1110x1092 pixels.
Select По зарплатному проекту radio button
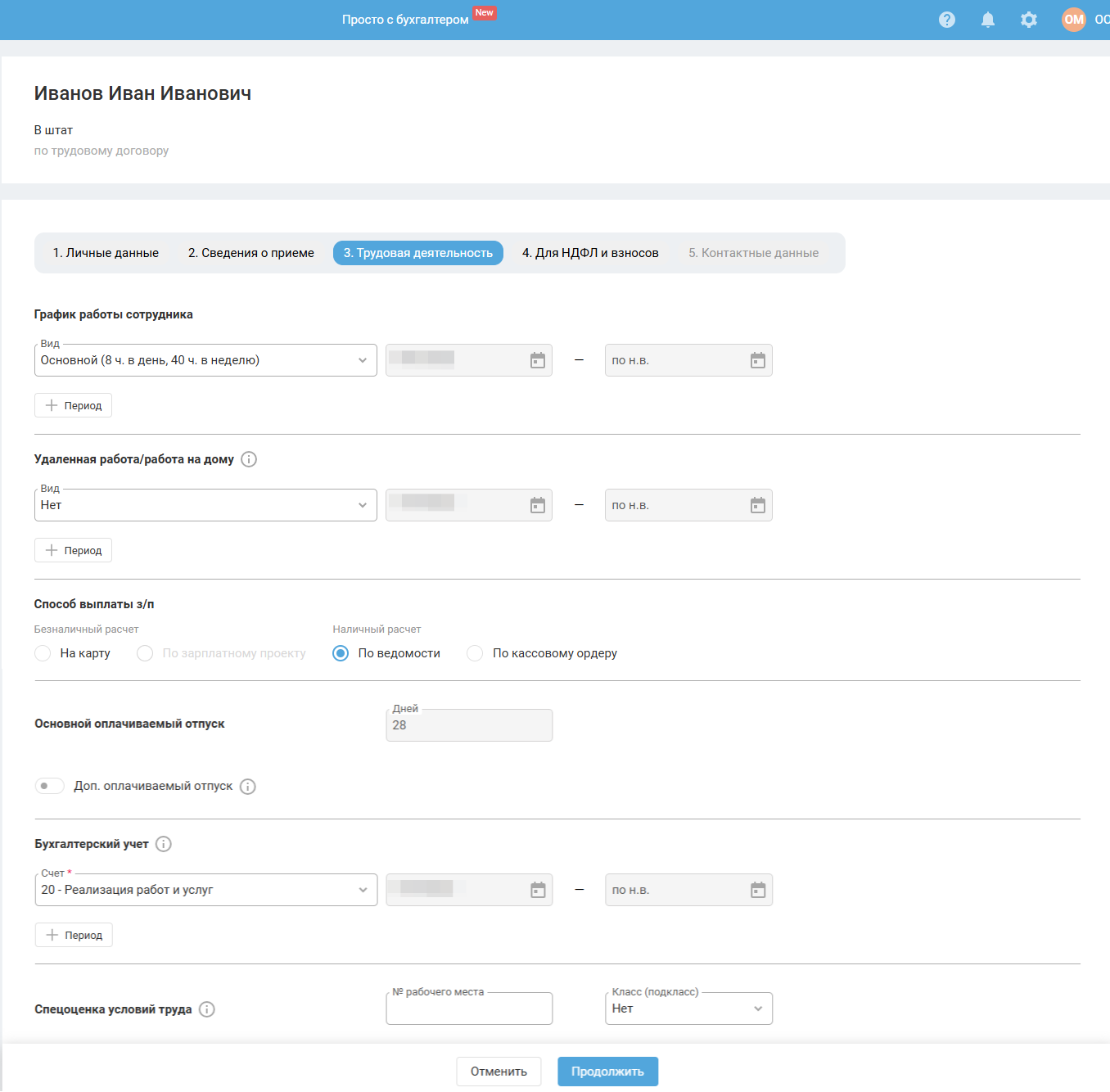145,653
